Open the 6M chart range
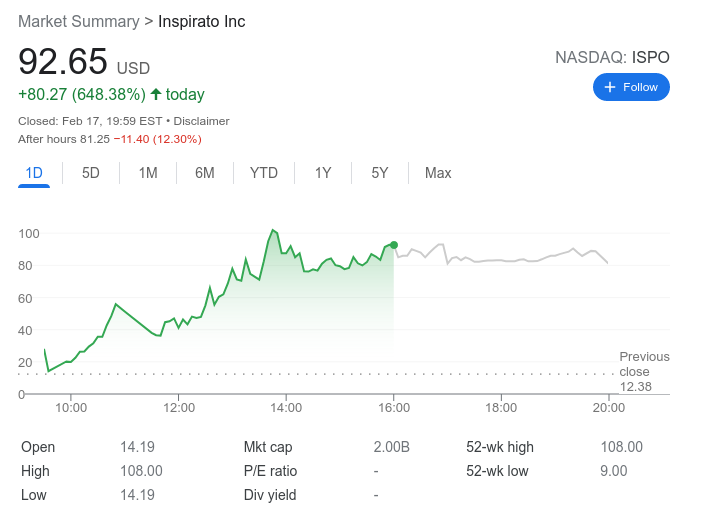The height and width of the screenshot is (526, 708). click(x=205, y=173)
